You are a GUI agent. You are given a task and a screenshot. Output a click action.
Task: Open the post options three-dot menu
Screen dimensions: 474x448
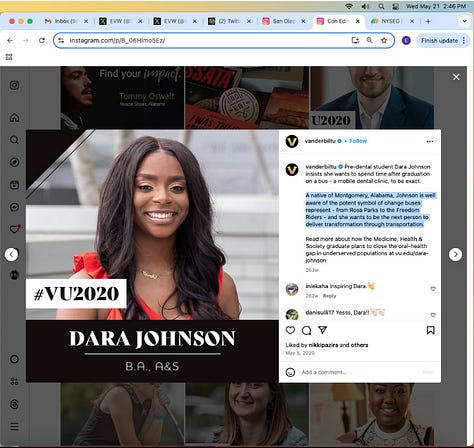tap(430, 141)
